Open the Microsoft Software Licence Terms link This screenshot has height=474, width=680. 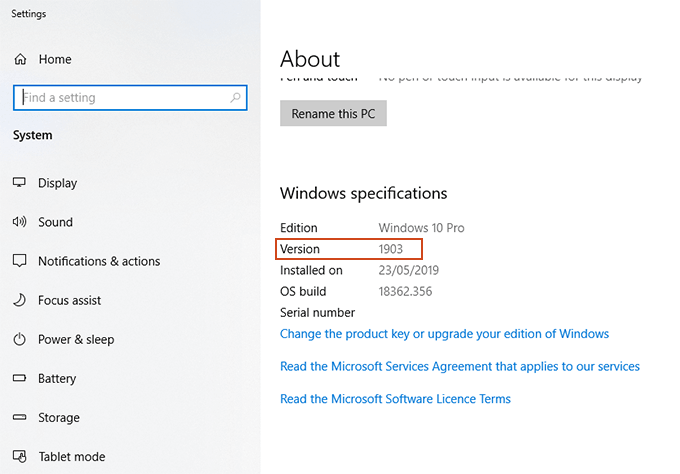coord(395,399)
